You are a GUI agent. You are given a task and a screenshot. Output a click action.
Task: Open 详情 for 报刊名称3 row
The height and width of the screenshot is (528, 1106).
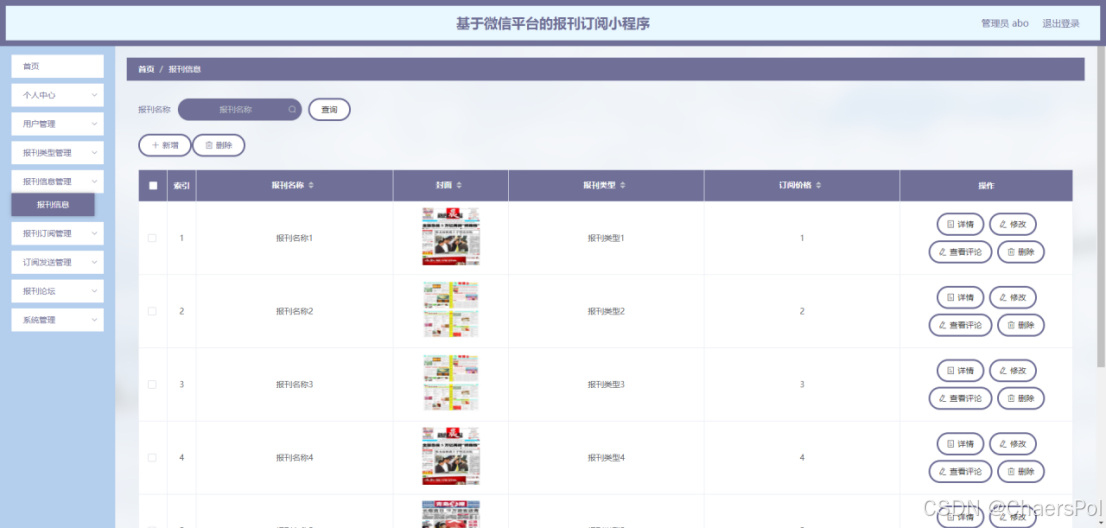click(x=960, y=371)
